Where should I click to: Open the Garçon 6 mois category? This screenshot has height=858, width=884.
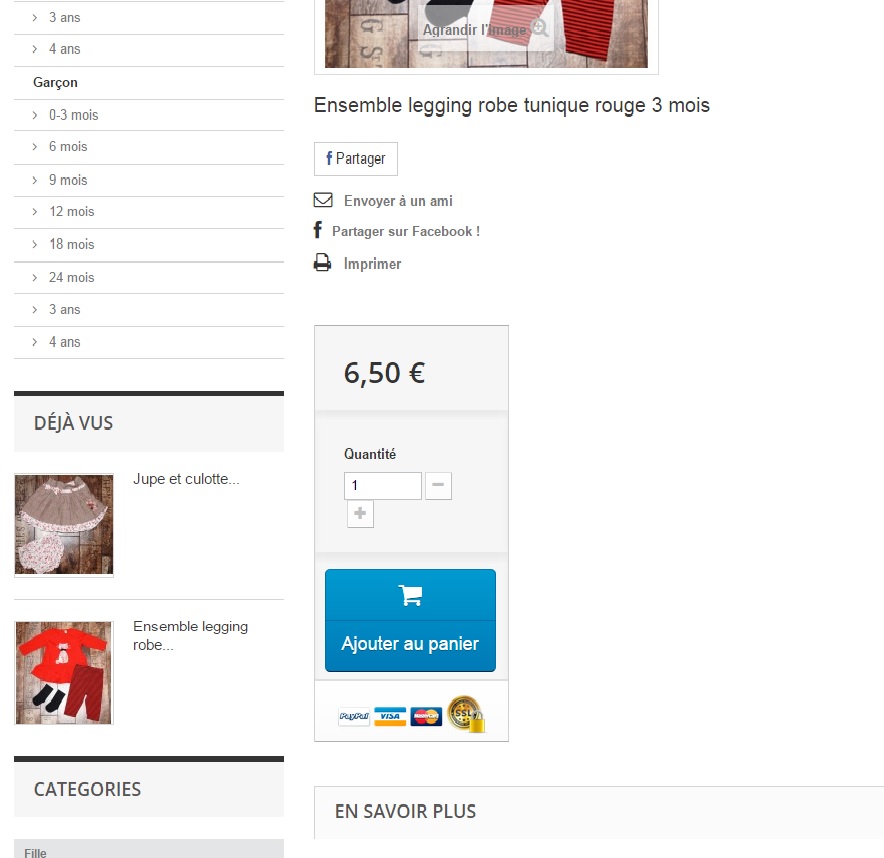coord(68,147)
